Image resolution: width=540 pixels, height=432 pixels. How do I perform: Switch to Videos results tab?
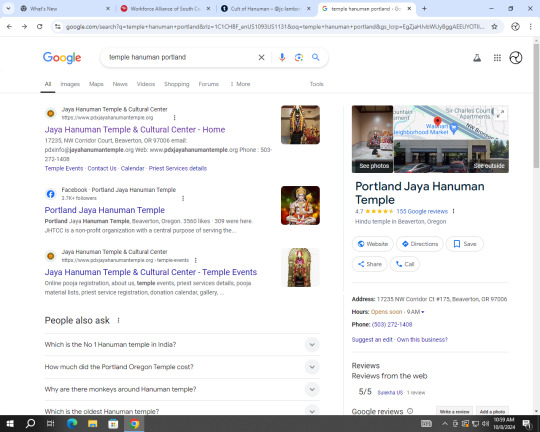146,84
